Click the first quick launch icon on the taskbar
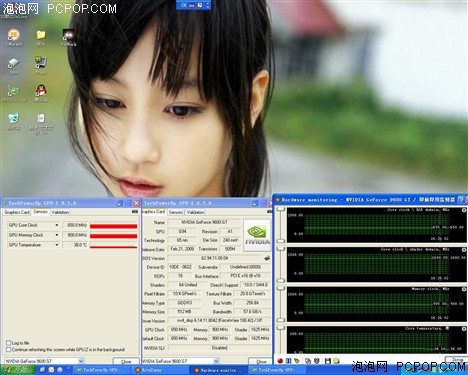This screenshot has height=375, width=468. 43,370
